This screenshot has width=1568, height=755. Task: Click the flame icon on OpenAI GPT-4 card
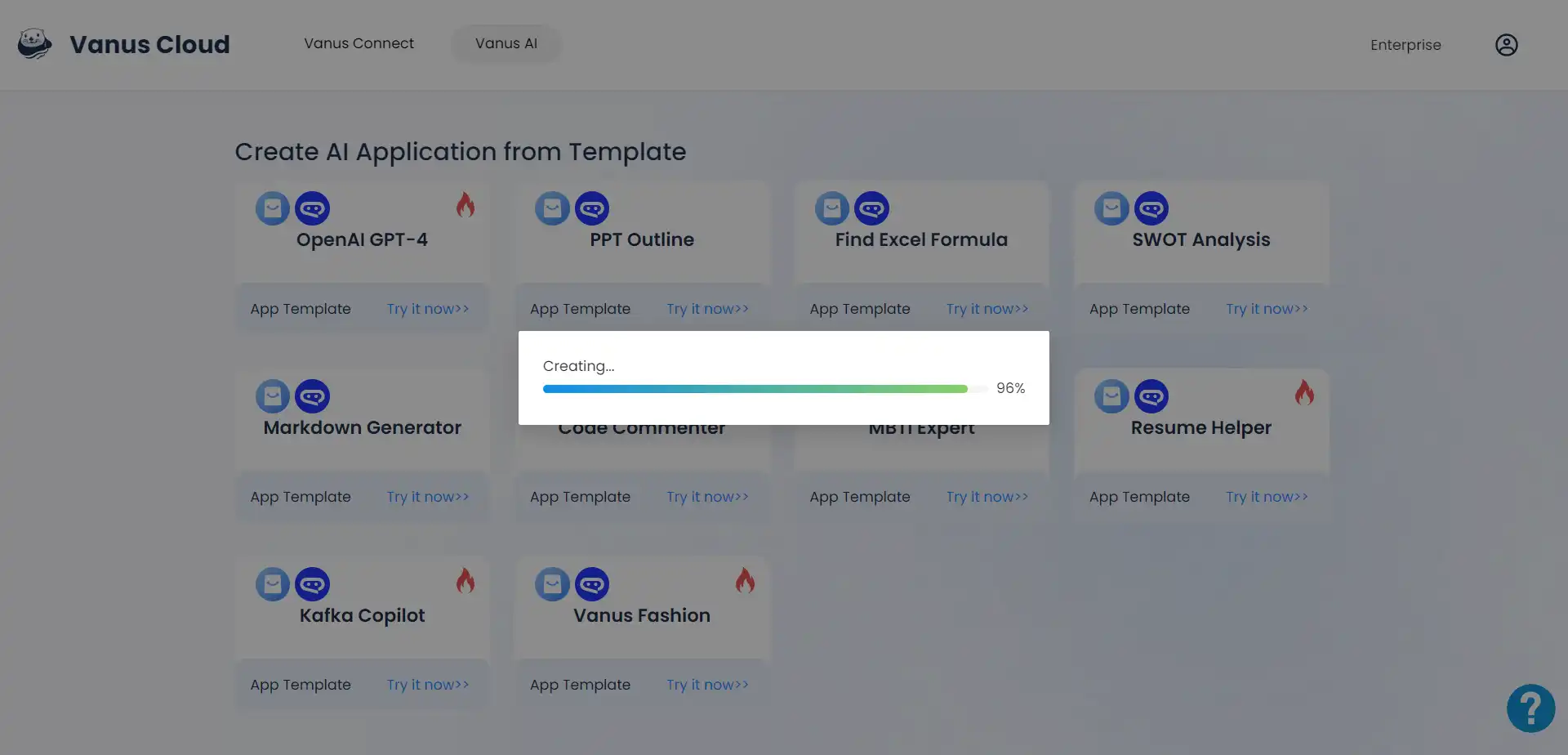coord(465,205)
